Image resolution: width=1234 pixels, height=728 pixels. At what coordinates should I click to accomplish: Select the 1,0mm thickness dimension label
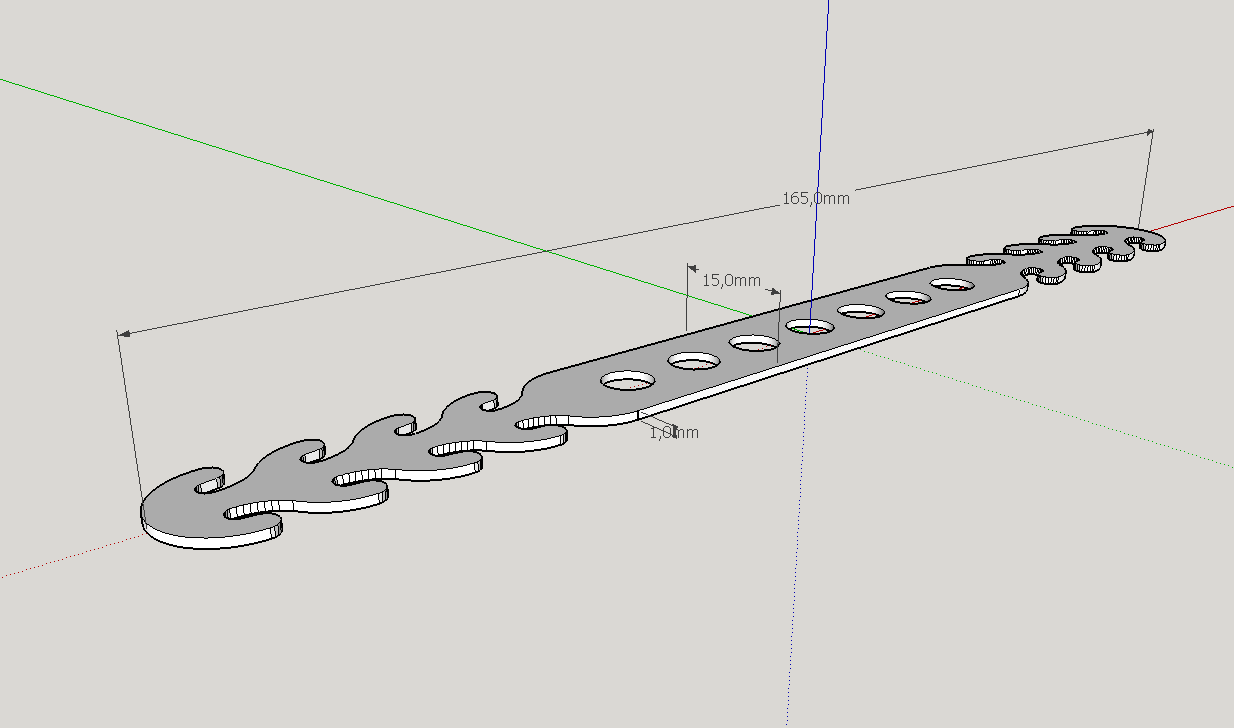click(674, 433)
